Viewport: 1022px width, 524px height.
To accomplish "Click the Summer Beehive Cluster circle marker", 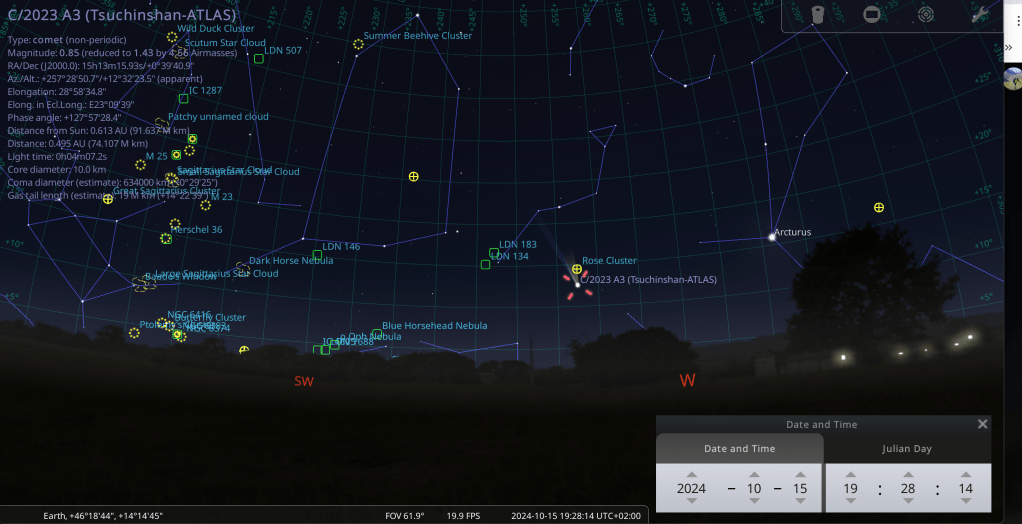I will (358, 44).
